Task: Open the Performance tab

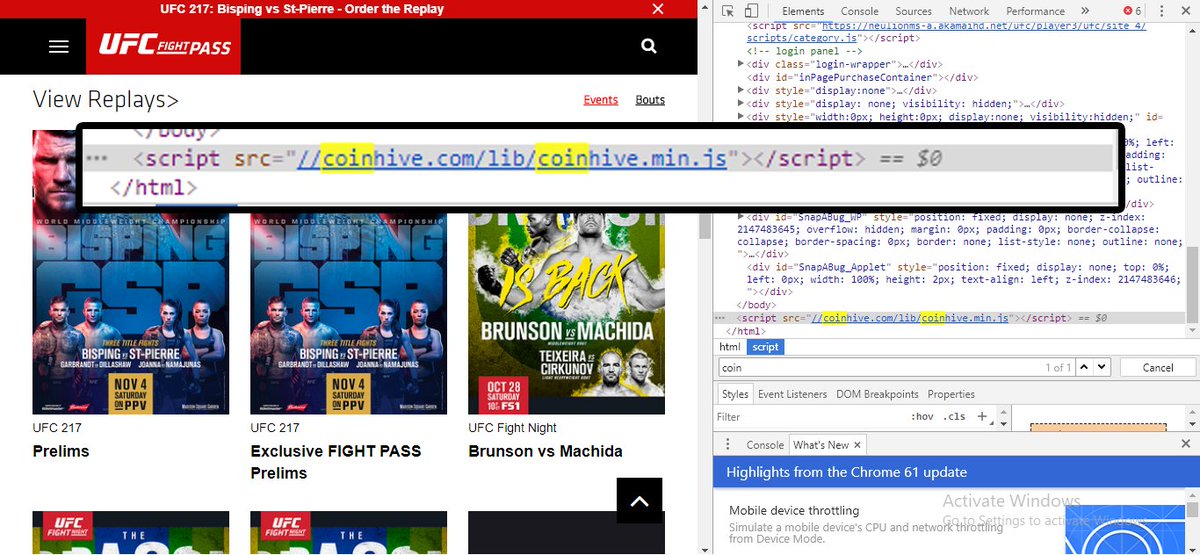Action: click(1035, 11)
